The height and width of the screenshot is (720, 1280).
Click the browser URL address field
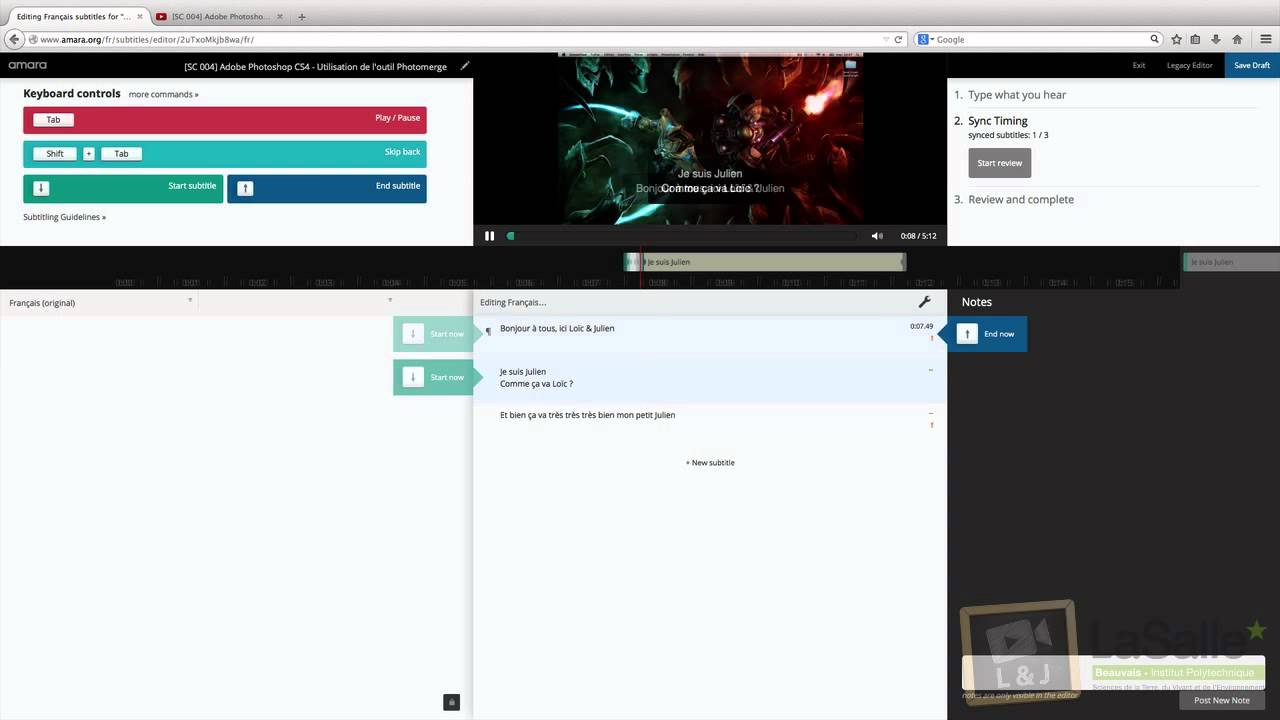point(460,39)
